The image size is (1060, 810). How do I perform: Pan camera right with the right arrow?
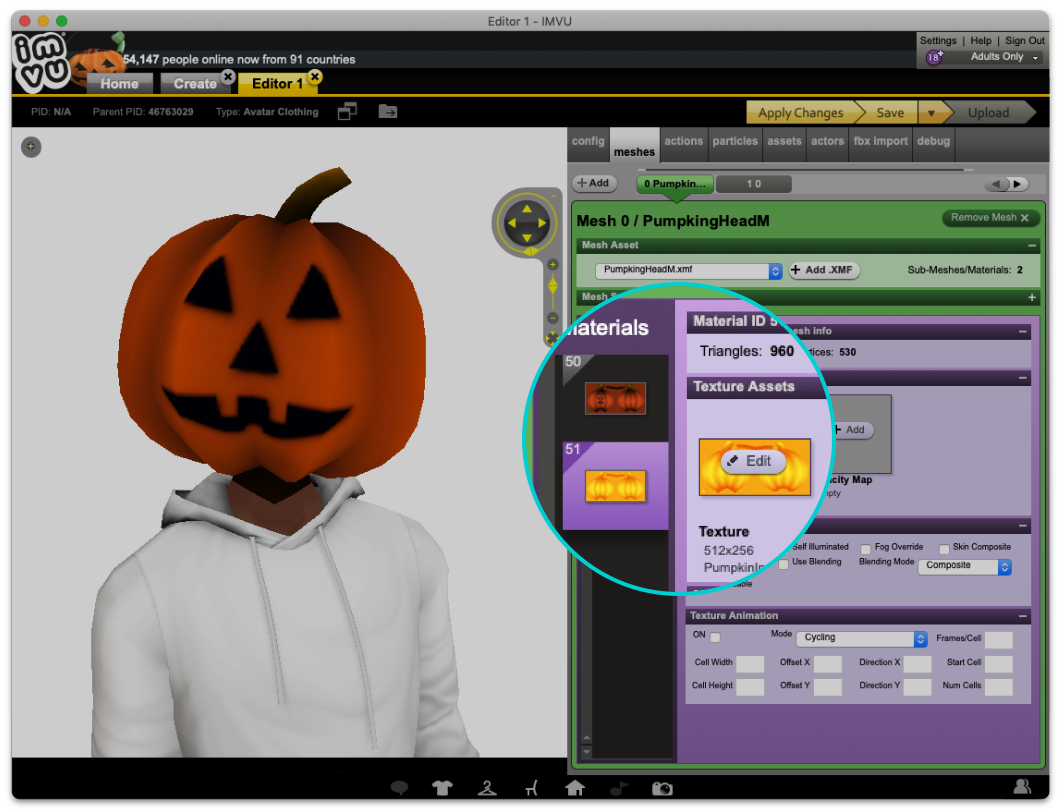coord(541,222)
